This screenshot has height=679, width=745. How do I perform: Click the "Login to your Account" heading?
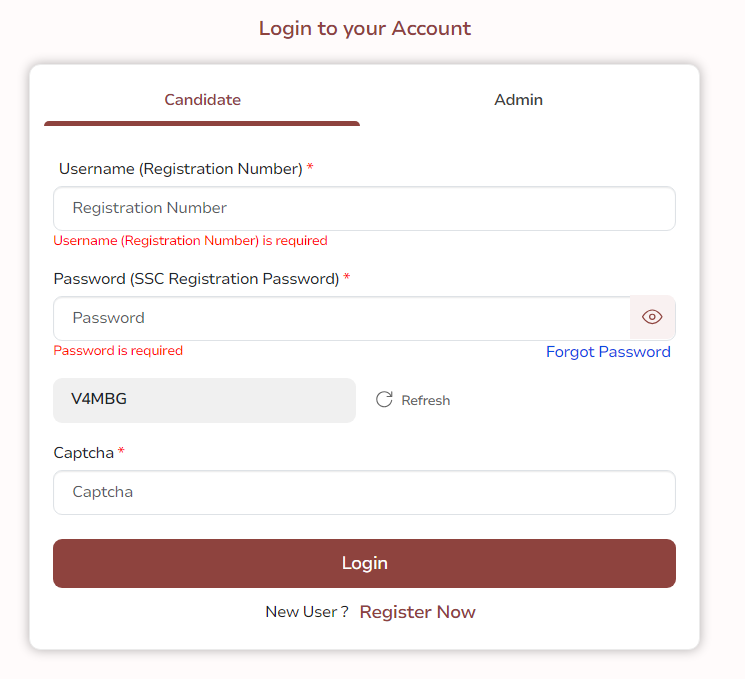tap(365, 28)
